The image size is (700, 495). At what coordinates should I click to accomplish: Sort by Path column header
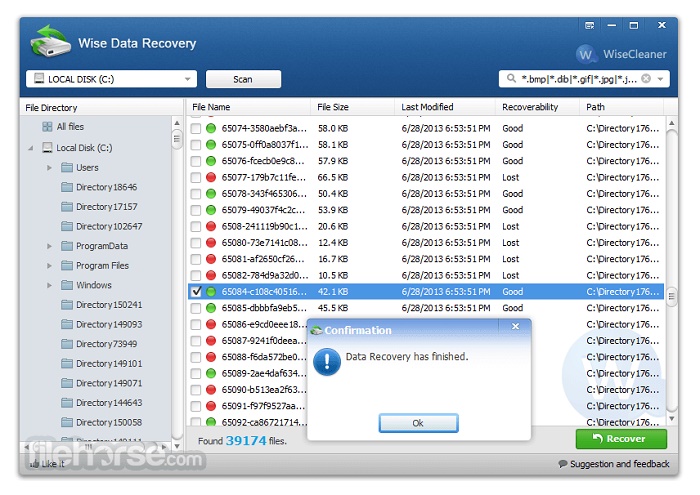(x=622, y=107)
